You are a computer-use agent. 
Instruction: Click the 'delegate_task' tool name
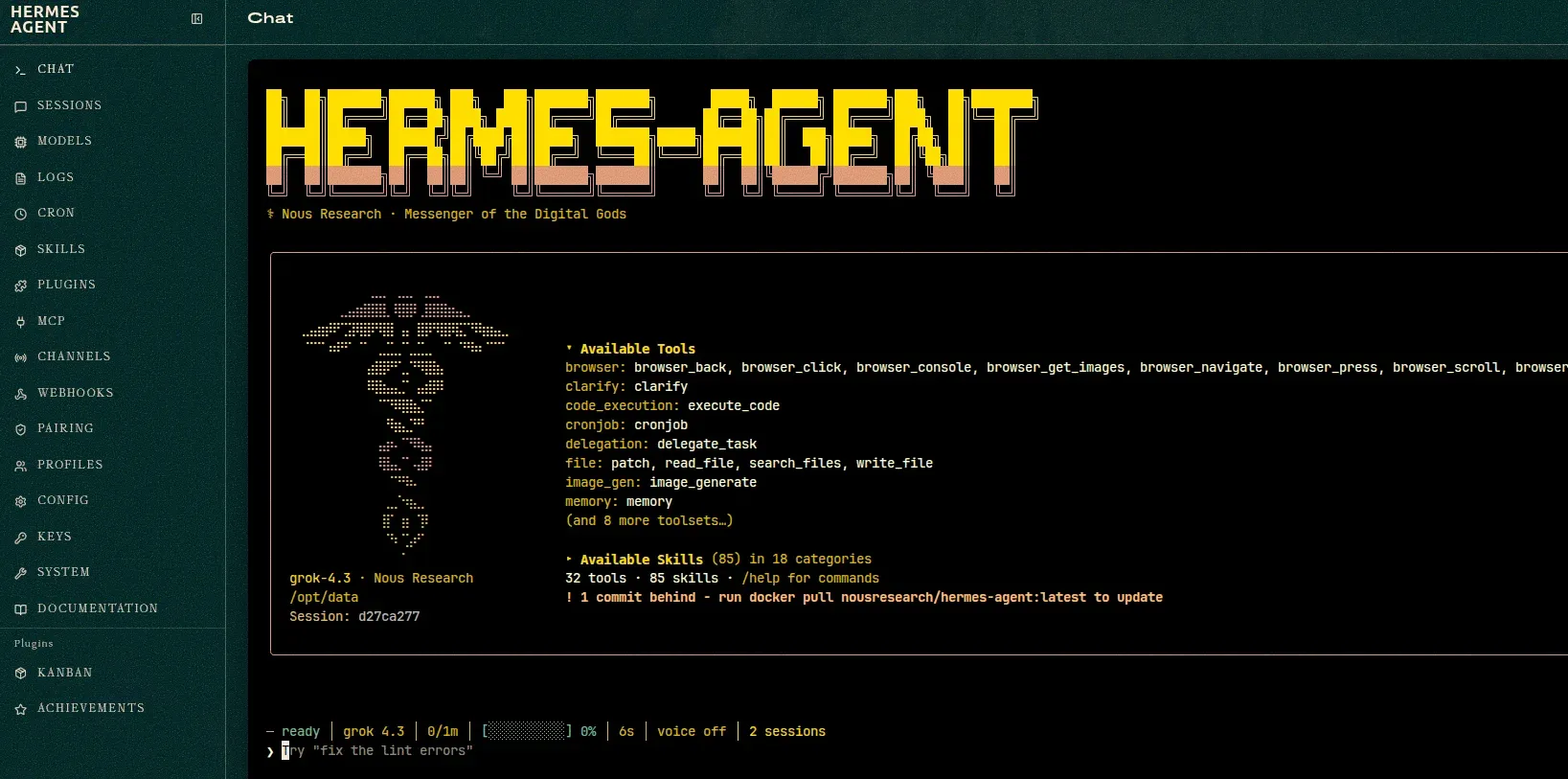coord(707,445)
